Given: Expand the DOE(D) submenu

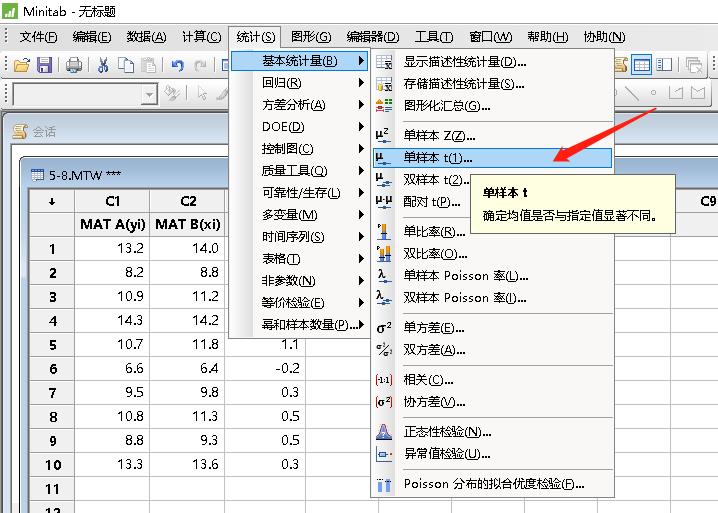Looking at the screenshot, I should click(298, 127).
